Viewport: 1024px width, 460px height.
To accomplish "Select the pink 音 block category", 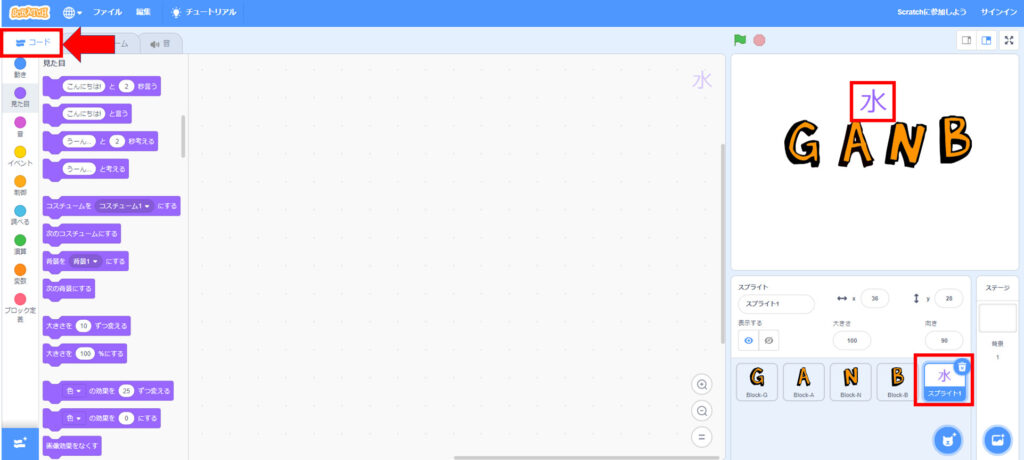I will [20, 127].
